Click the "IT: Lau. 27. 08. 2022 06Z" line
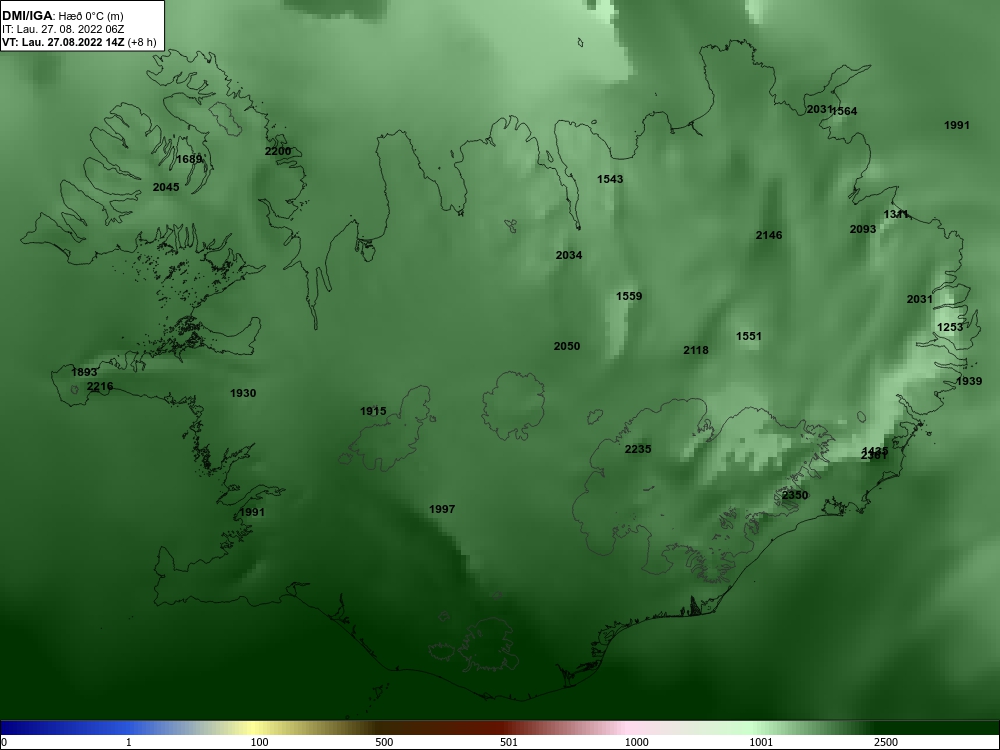 click(x=62, y=29)
